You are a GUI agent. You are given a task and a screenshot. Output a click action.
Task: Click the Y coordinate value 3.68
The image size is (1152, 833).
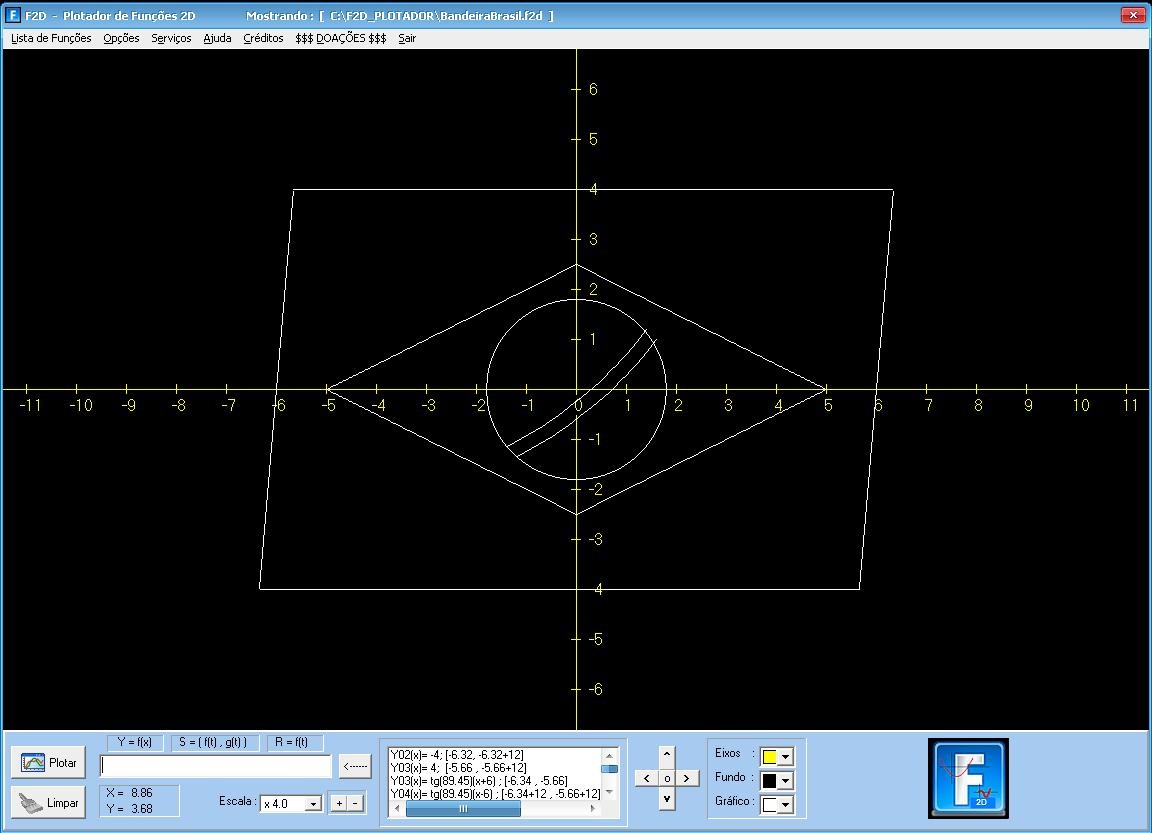(x=142, y=809)
